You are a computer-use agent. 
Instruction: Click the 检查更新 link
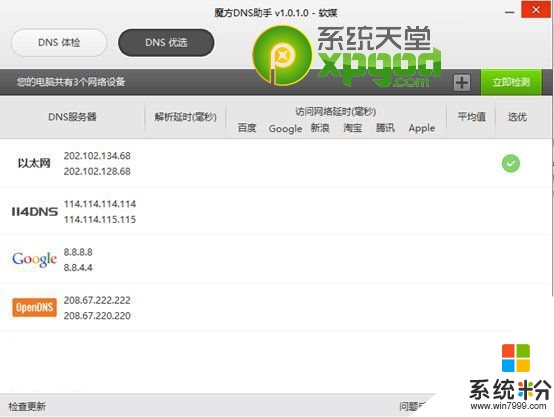[27, 406]
